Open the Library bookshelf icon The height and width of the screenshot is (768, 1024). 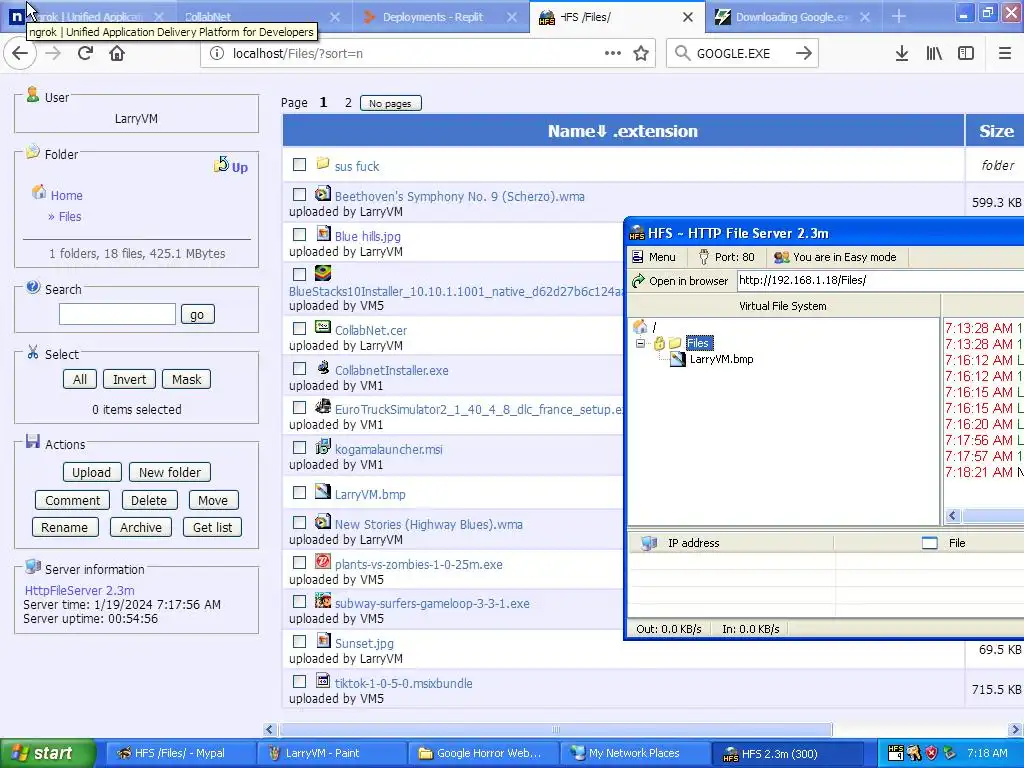point(934,54)
